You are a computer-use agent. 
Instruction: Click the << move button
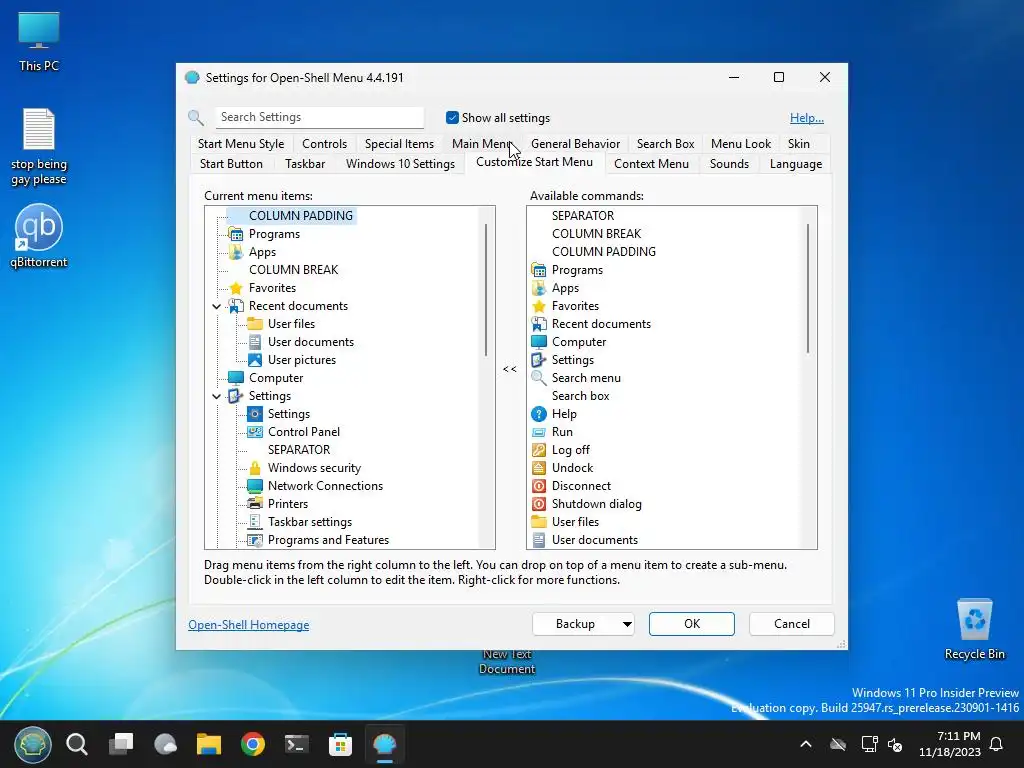tap(510, 369)
